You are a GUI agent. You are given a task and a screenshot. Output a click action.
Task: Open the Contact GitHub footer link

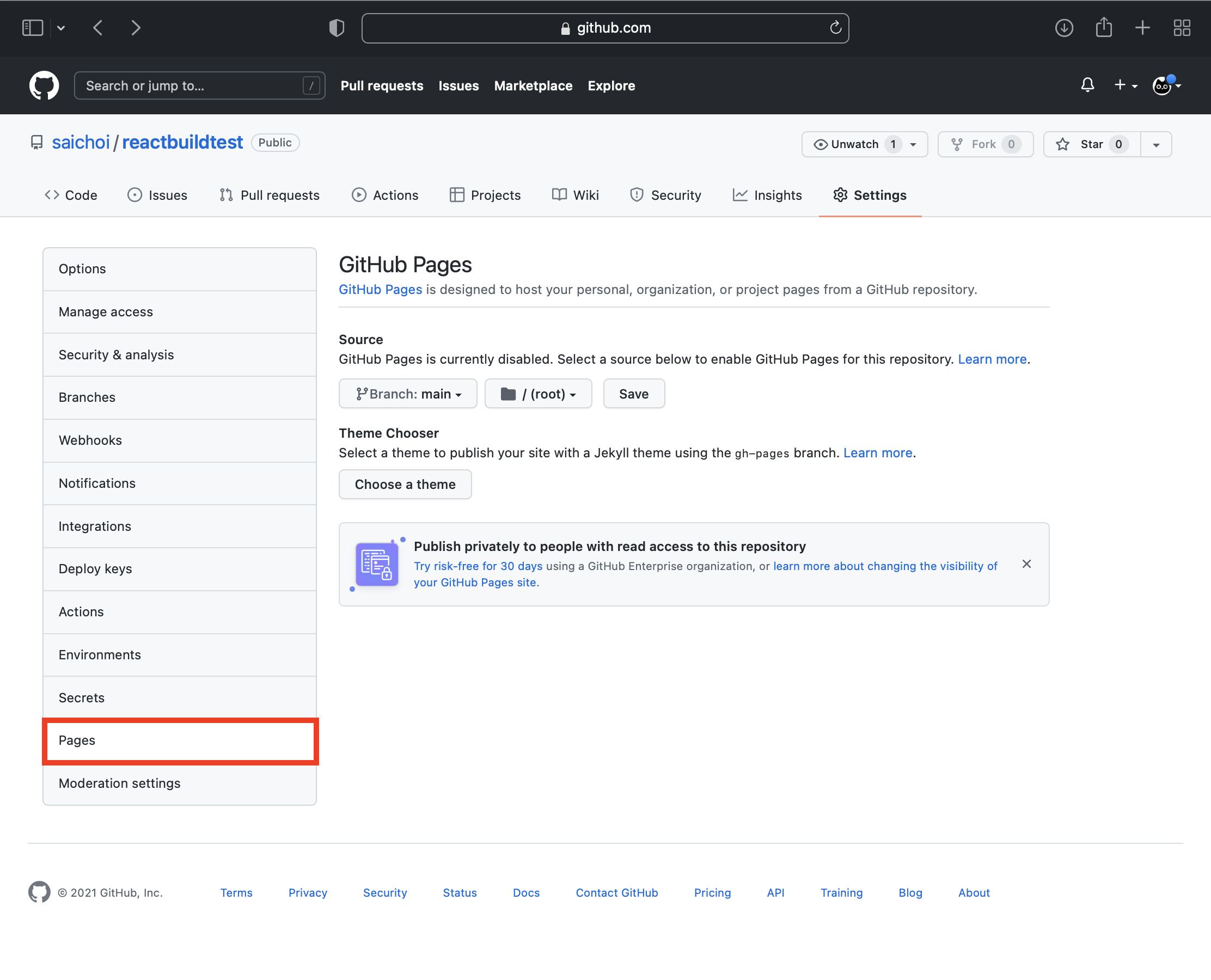pos(616,892)
